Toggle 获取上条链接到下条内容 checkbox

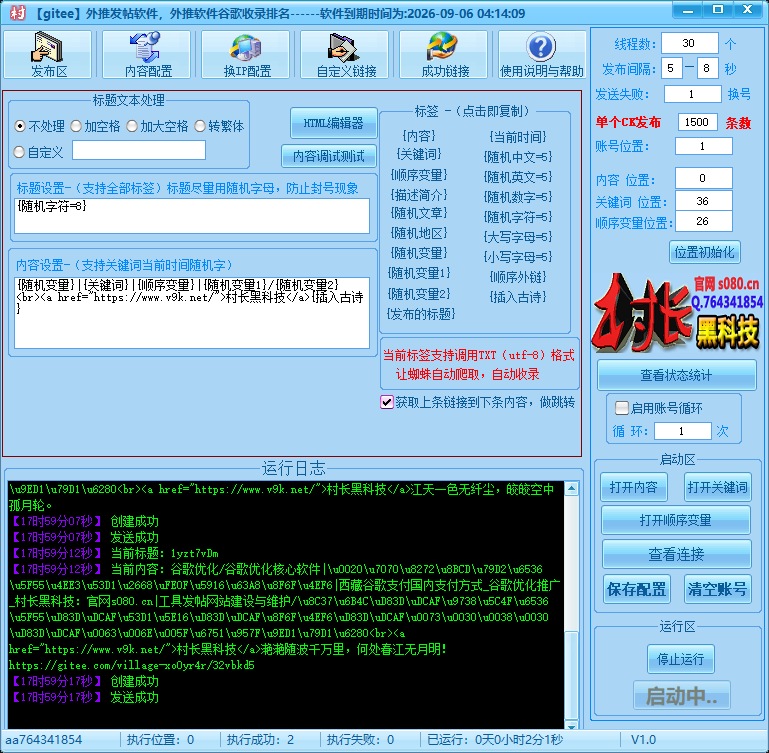coord(387,402)
